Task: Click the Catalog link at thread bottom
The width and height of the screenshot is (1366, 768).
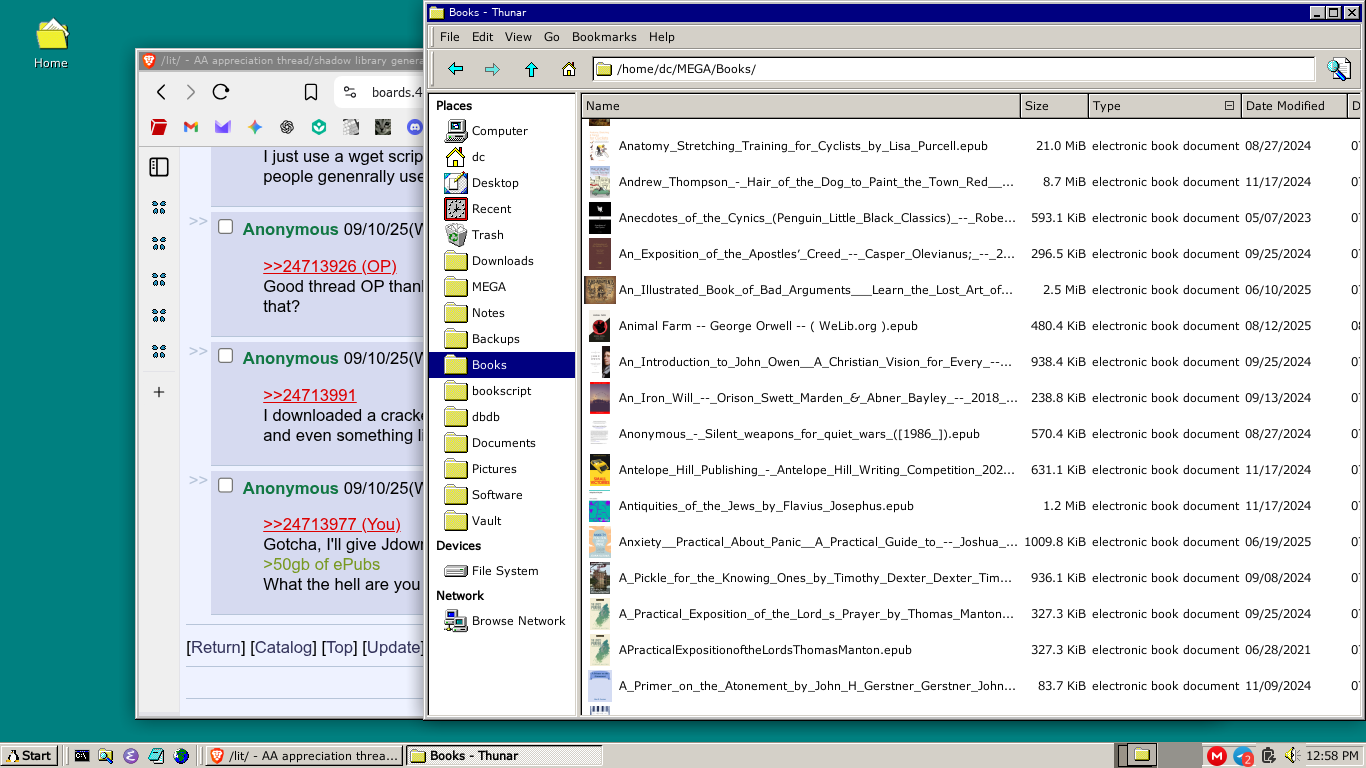Action: (x=283, y=647)
